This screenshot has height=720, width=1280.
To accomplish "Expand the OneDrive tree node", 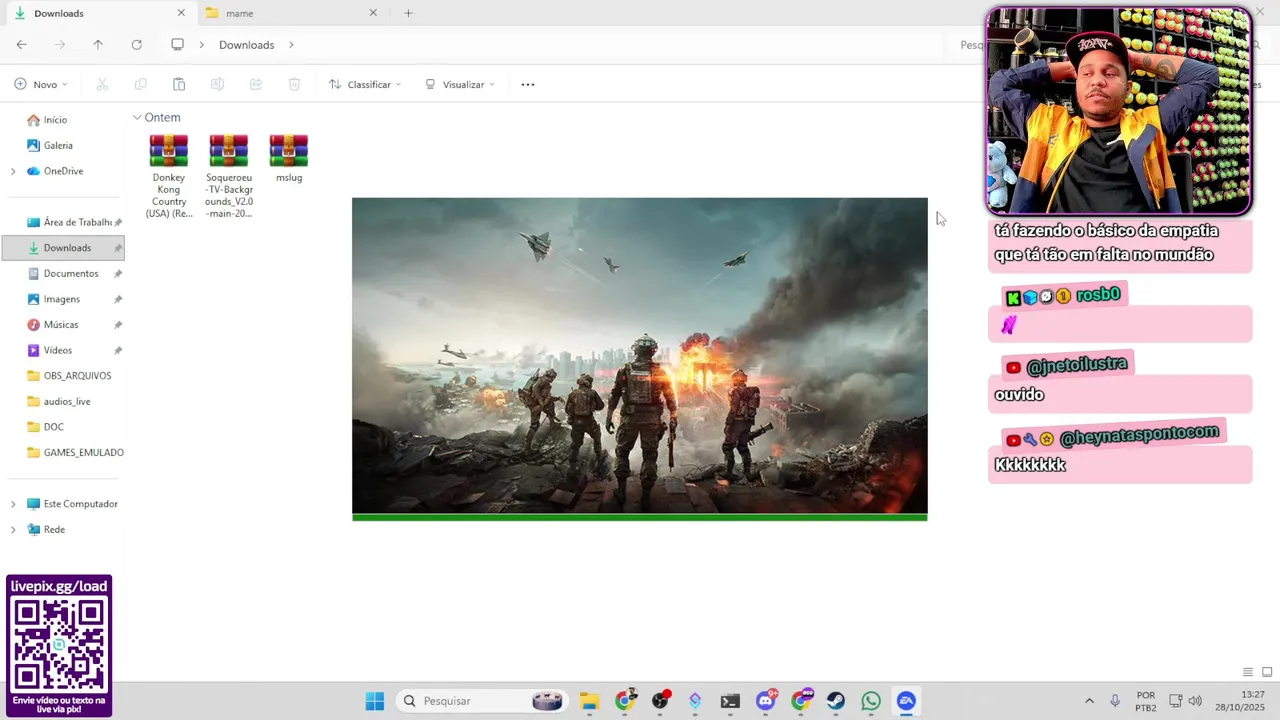I will [13, 171].
